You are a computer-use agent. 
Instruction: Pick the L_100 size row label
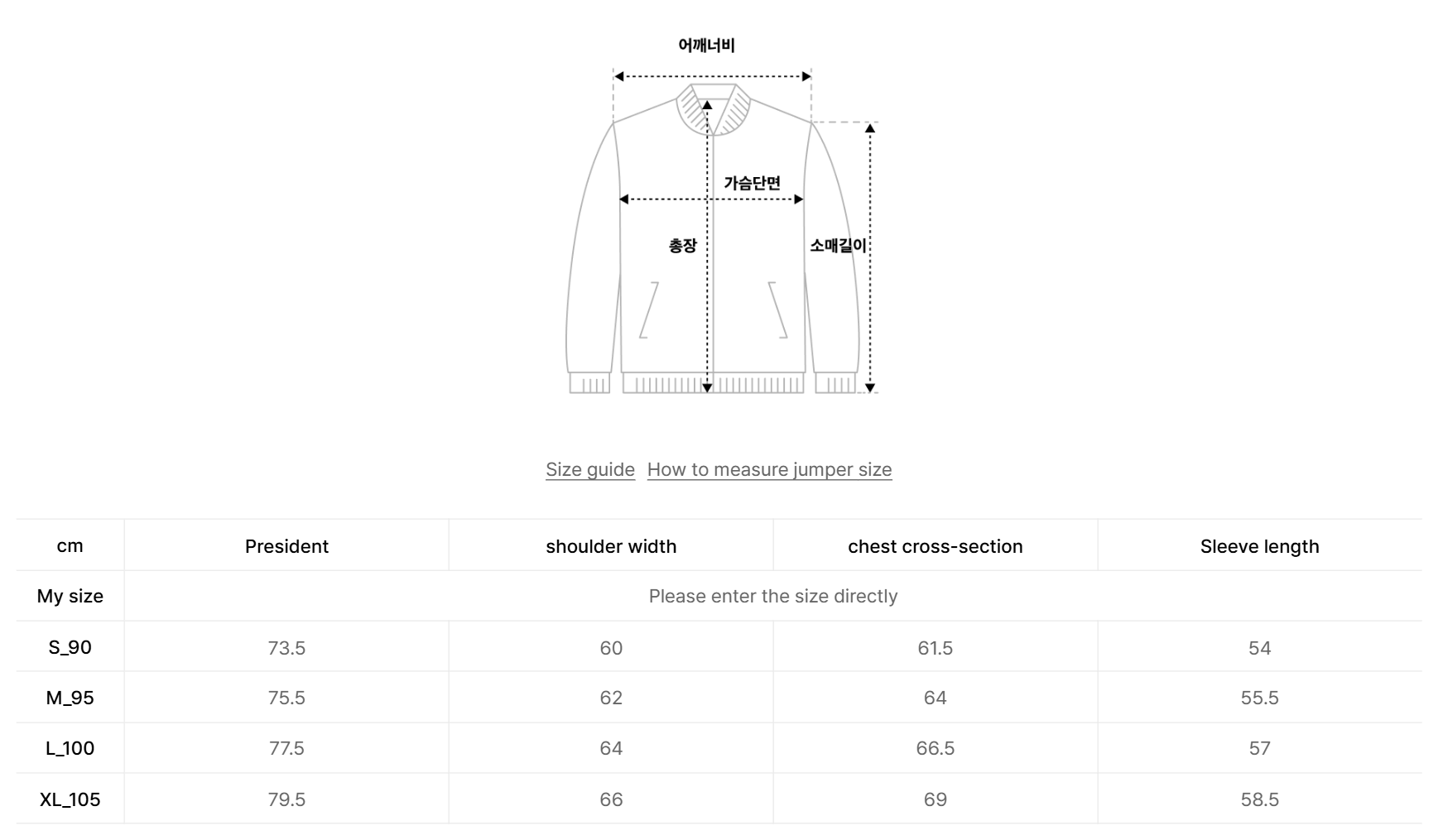click(70, 748)
